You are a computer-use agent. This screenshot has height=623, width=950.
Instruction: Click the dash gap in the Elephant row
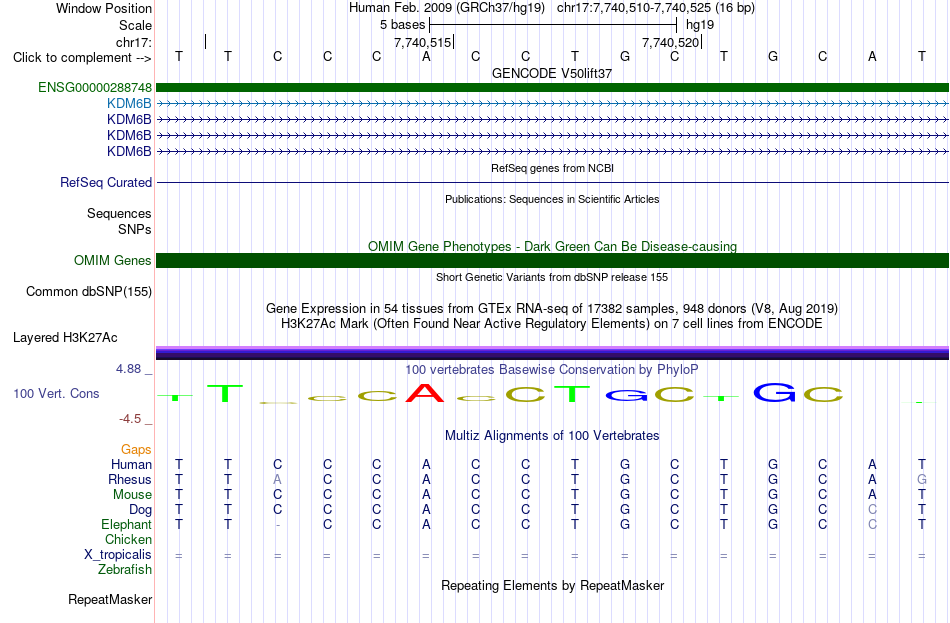277,525
